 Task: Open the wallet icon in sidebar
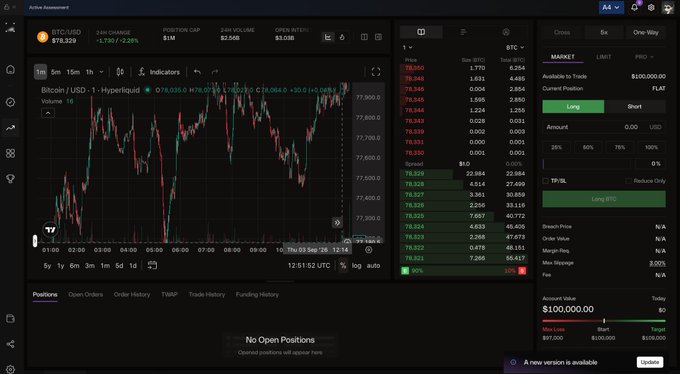[x=10, y=319]
